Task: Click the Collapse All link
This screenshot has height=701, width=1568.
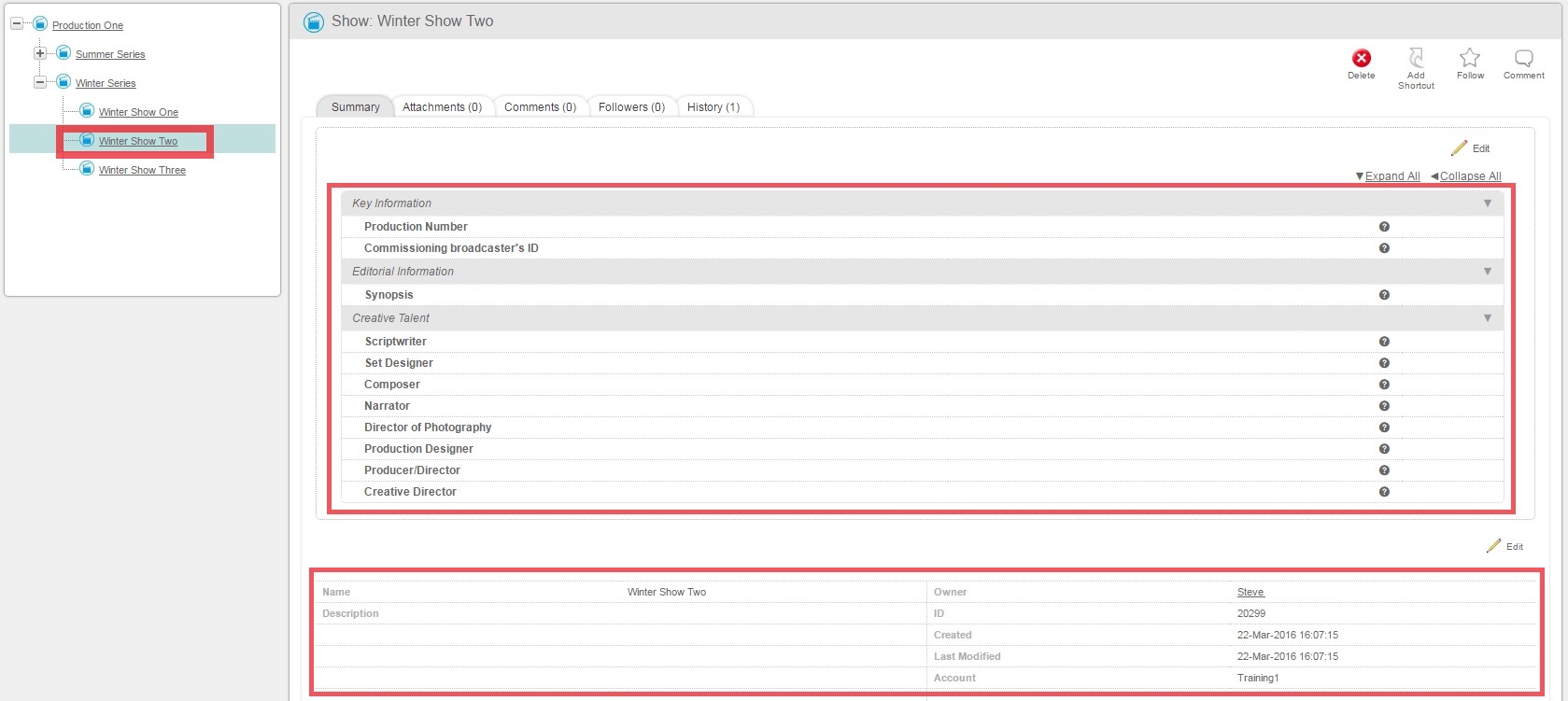Action: pos(1470,176)
